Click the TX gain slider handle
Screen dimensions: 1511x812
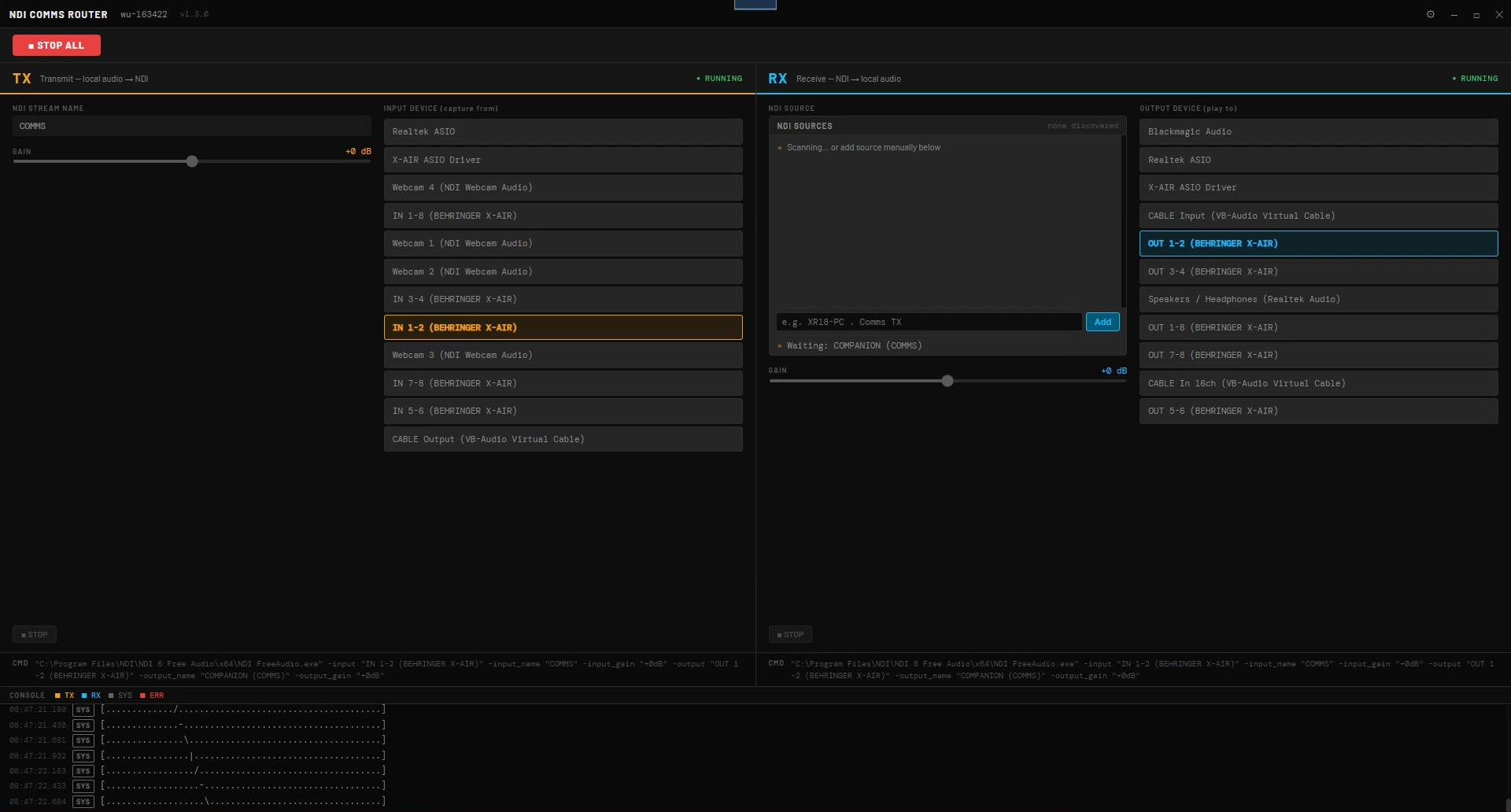click(192, 161)
